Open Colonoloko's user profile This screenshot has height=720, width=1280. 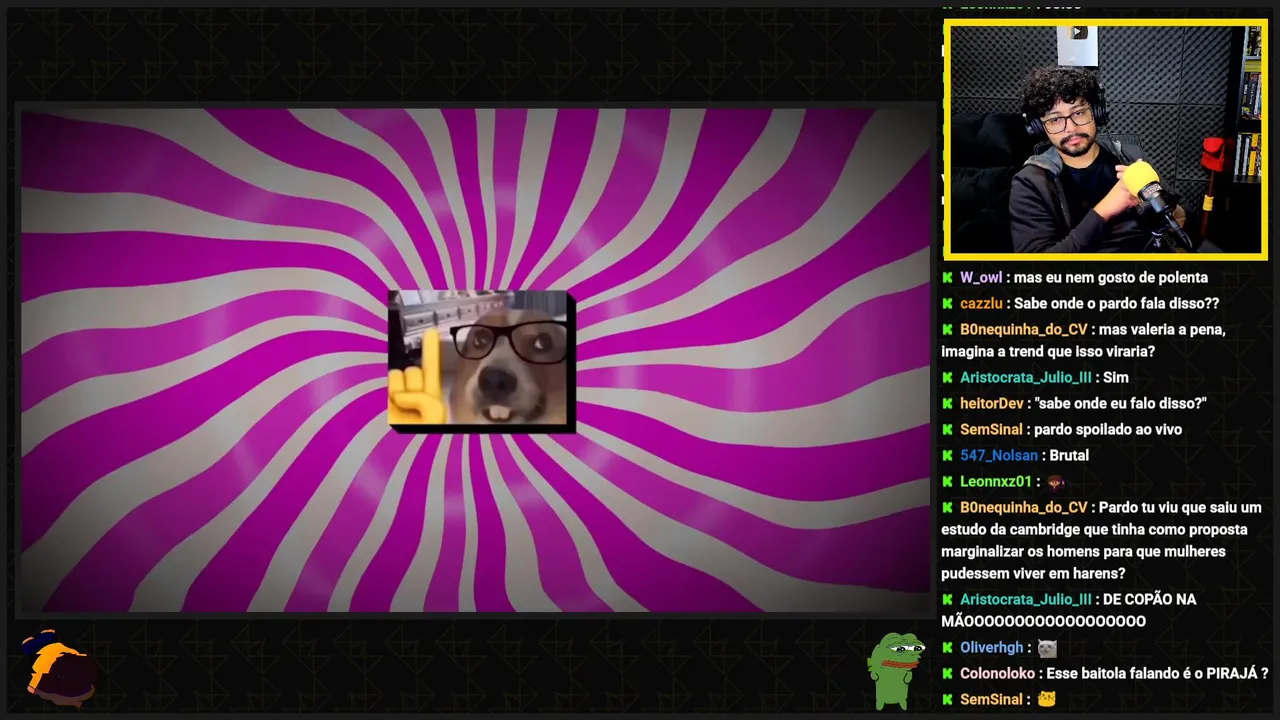pos(997,674)
